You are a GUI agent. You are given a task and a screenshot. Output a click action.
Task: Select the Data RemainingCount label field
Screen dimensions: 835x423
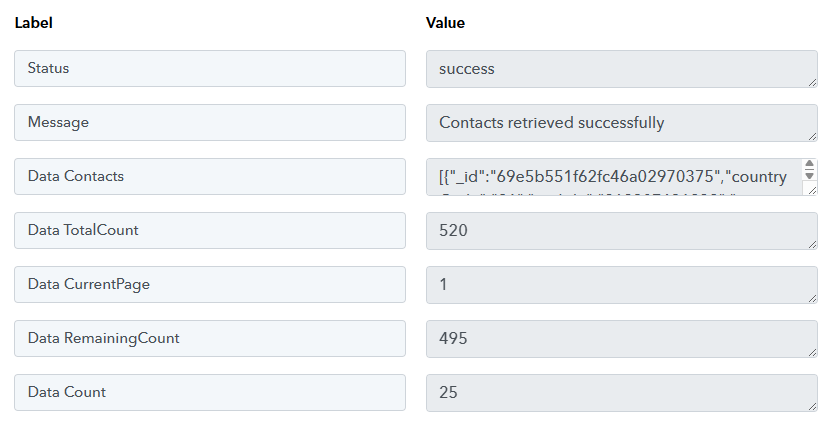[210, 339]
